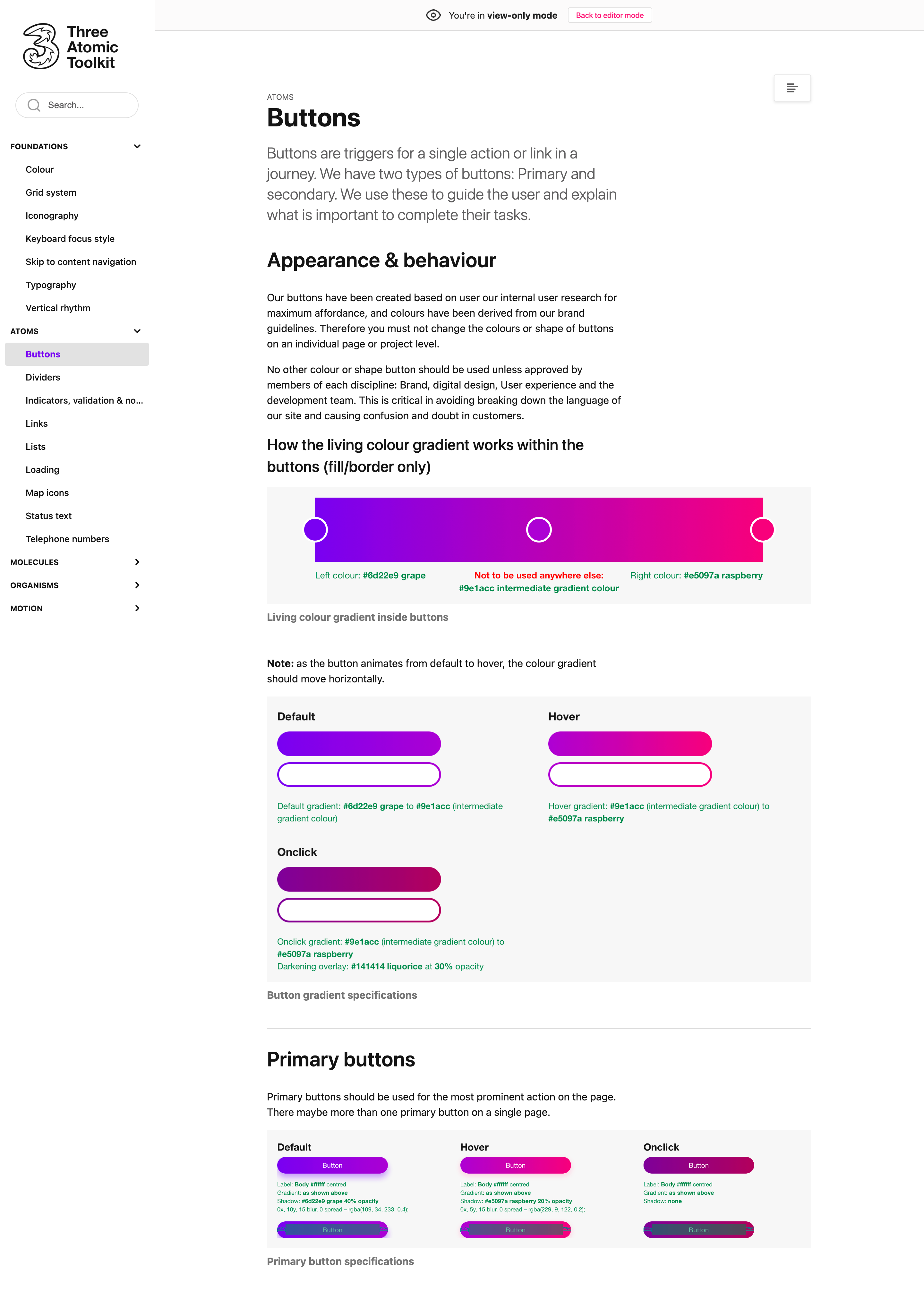Open the table of contents icon

point(791,88)
